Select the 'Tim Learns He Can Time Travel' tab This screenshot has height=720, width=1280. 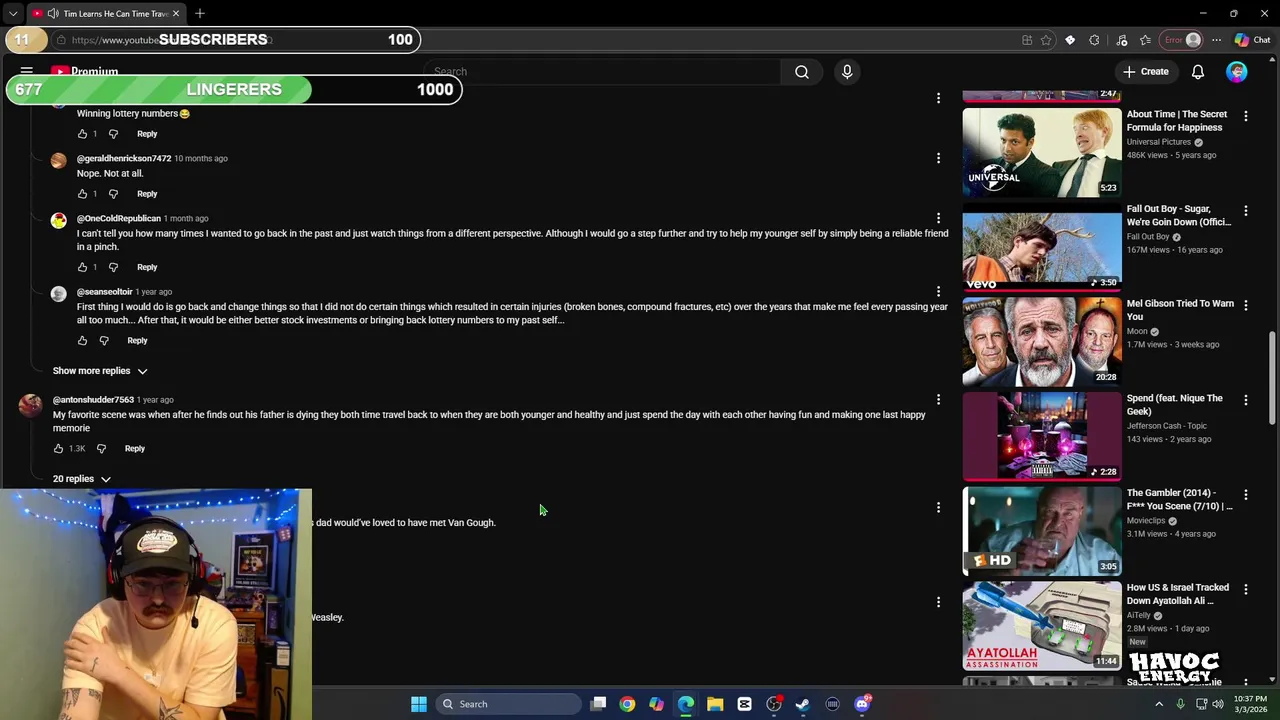(x=105, y=13)
